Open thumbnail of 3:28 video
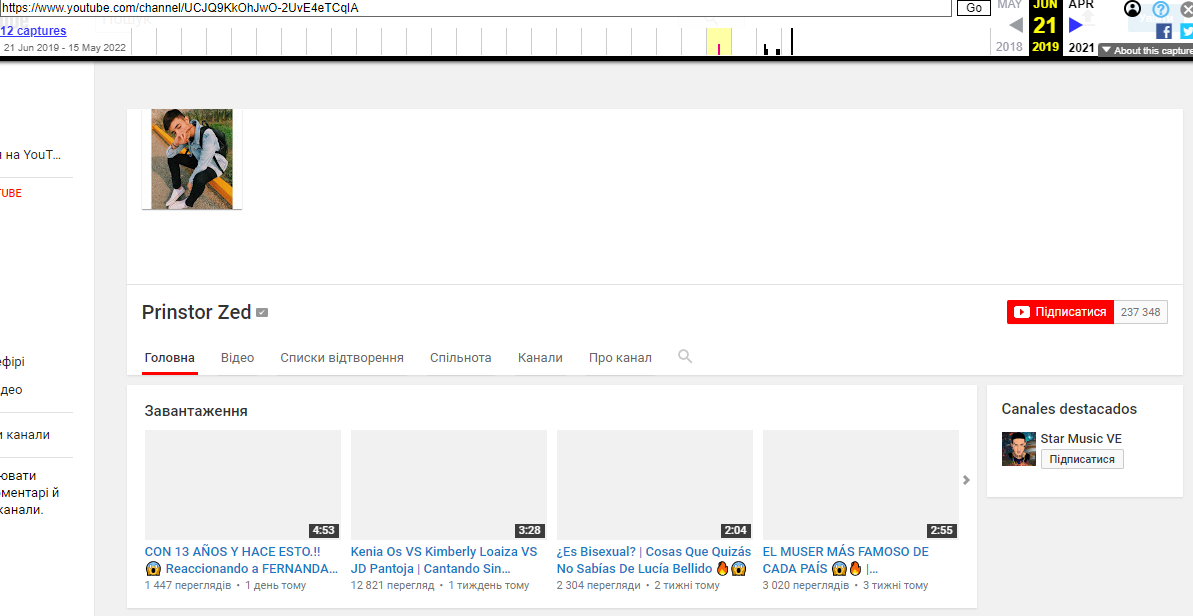The image size is (1193, 616). 449,485
